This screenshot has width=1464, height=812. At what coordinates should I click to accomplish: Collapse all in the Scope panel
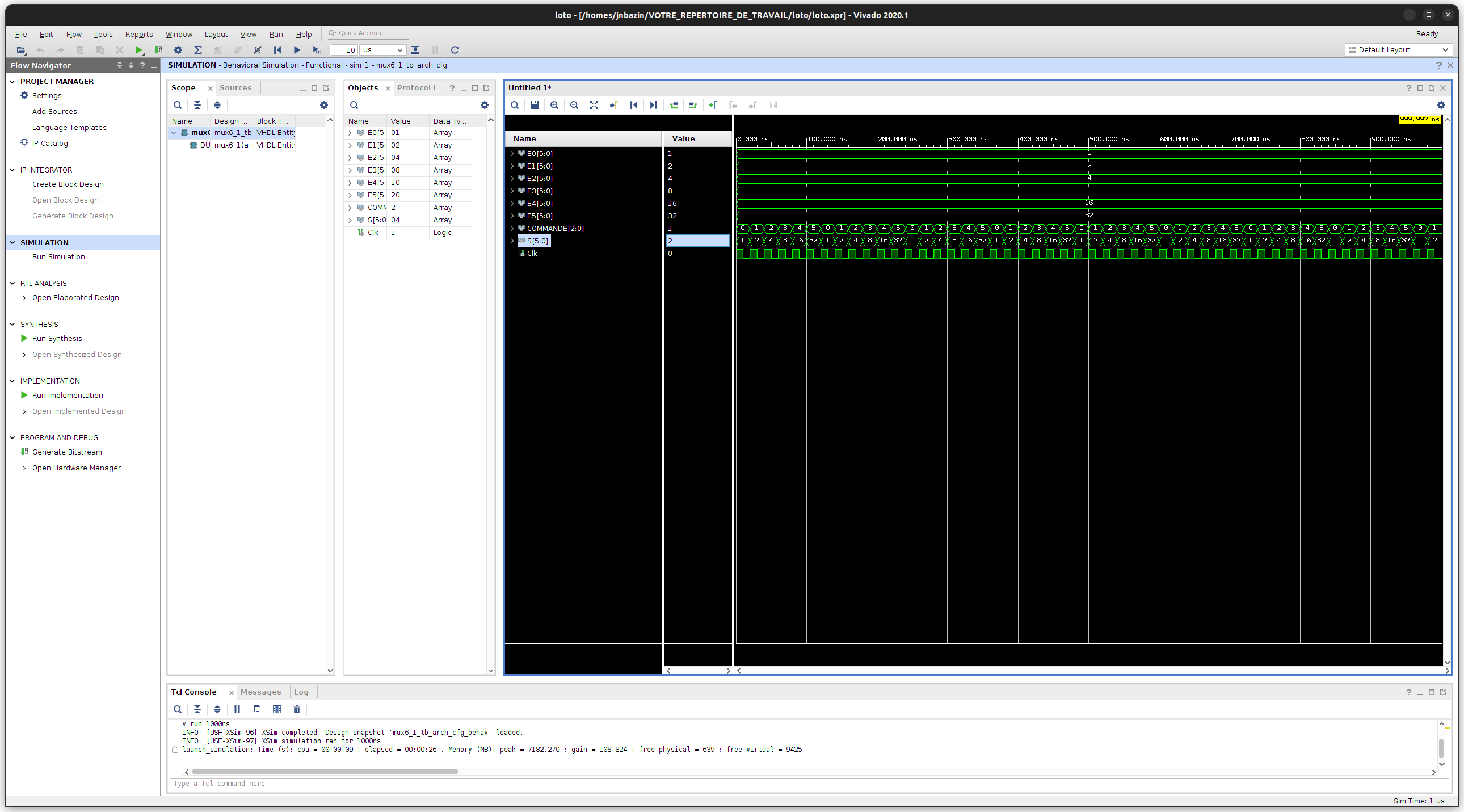[x=197, y=105]
